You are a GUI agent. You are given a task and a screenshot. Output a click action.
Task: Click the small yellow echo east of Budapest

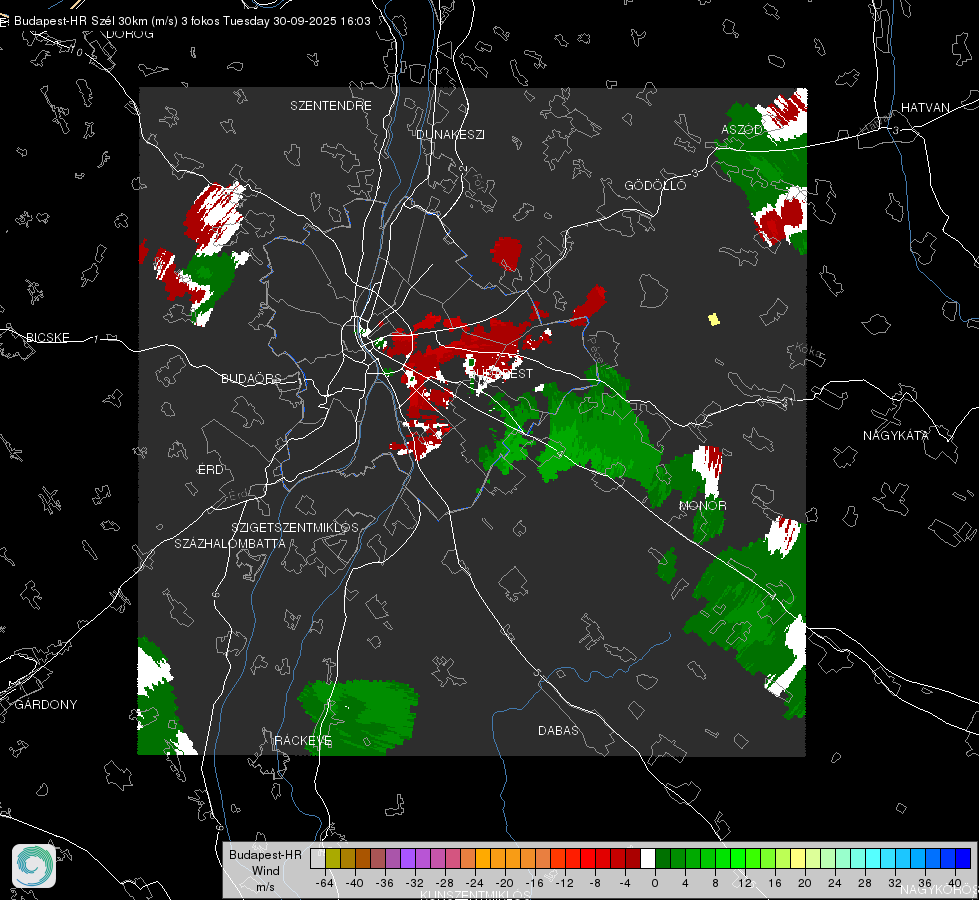(x=714, y=320)
